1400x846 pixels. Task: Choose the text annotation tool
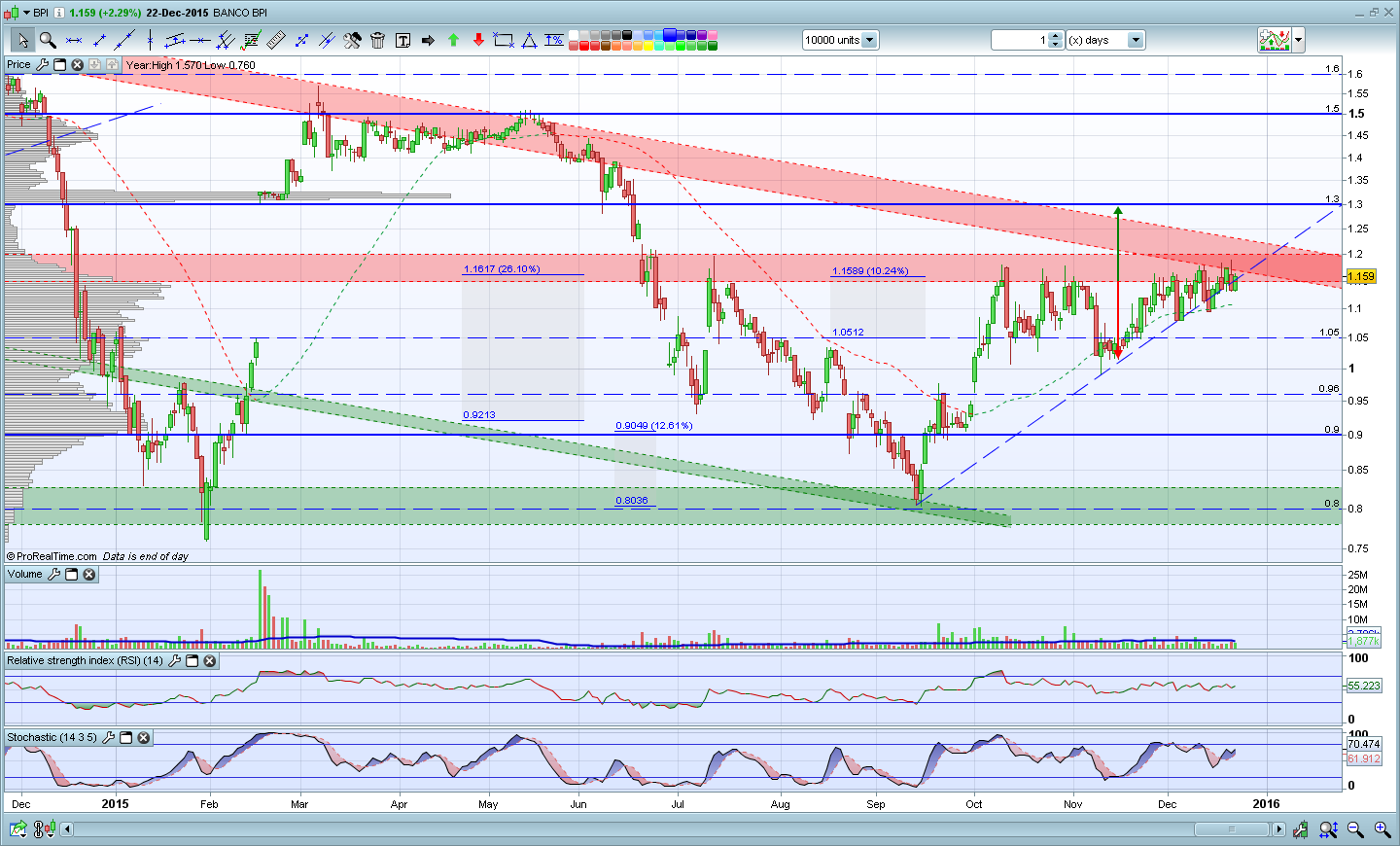point(402,40)
